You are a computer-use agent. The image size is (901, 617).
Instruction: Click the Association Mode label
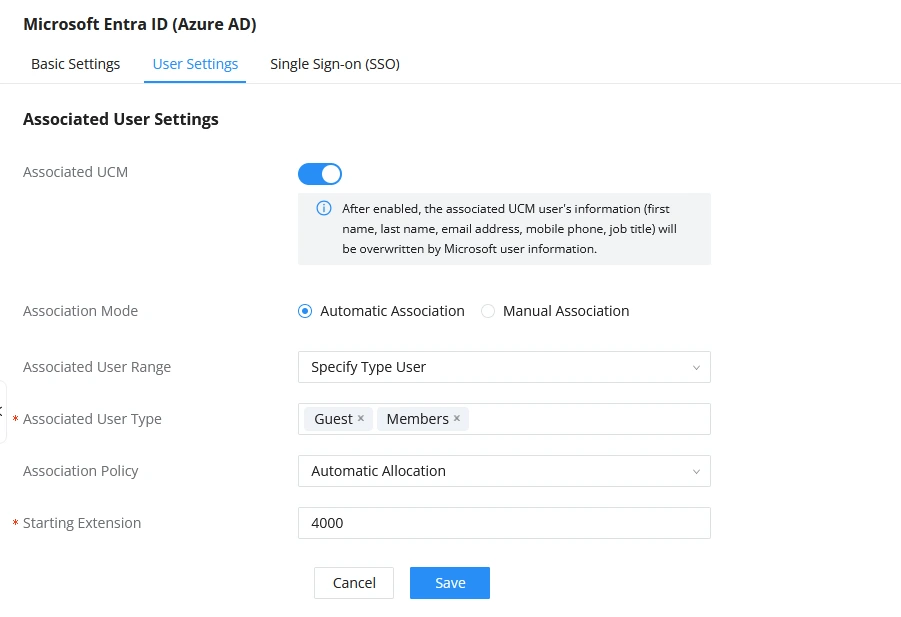point(80,311)
